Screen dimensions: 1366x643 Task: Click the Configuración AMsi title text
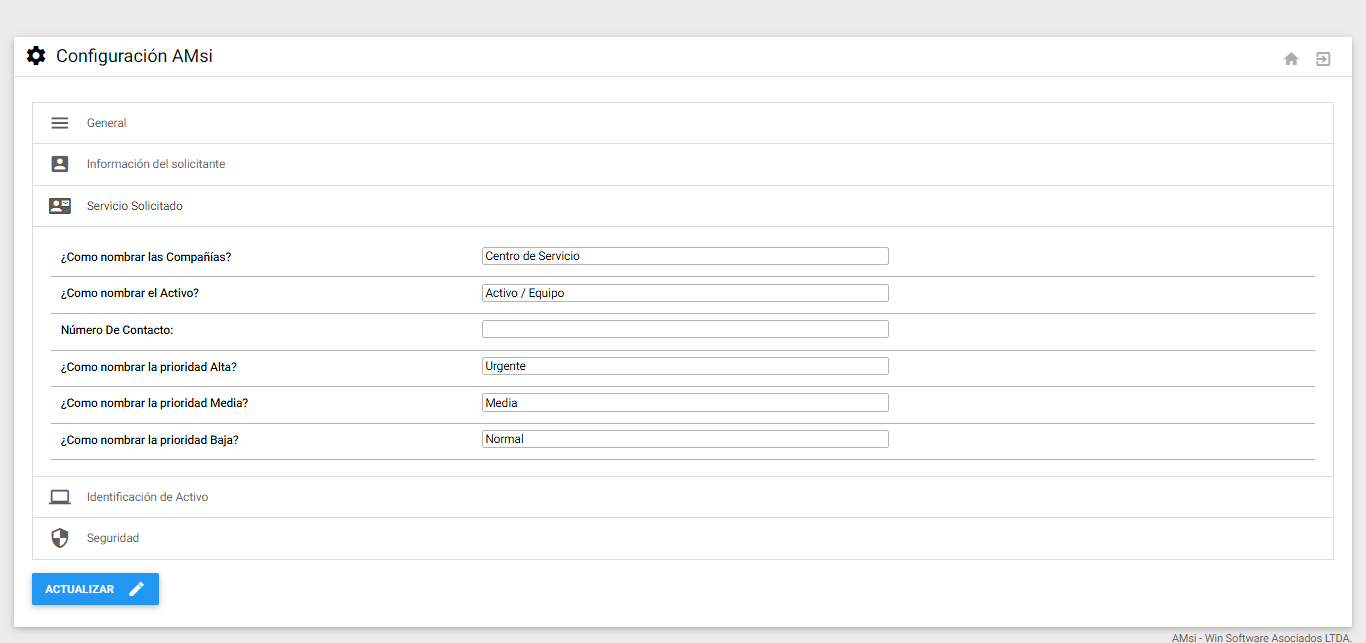tap(134, 56)
